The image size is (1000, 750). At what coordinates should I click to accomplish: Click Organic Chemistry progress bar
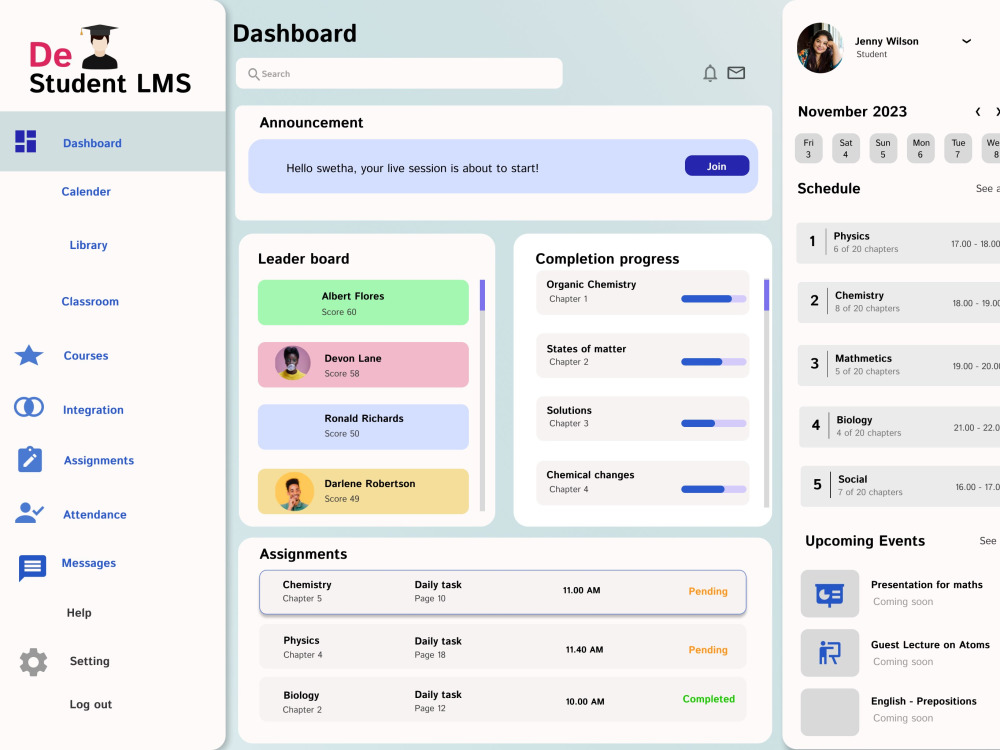(714, 298)
